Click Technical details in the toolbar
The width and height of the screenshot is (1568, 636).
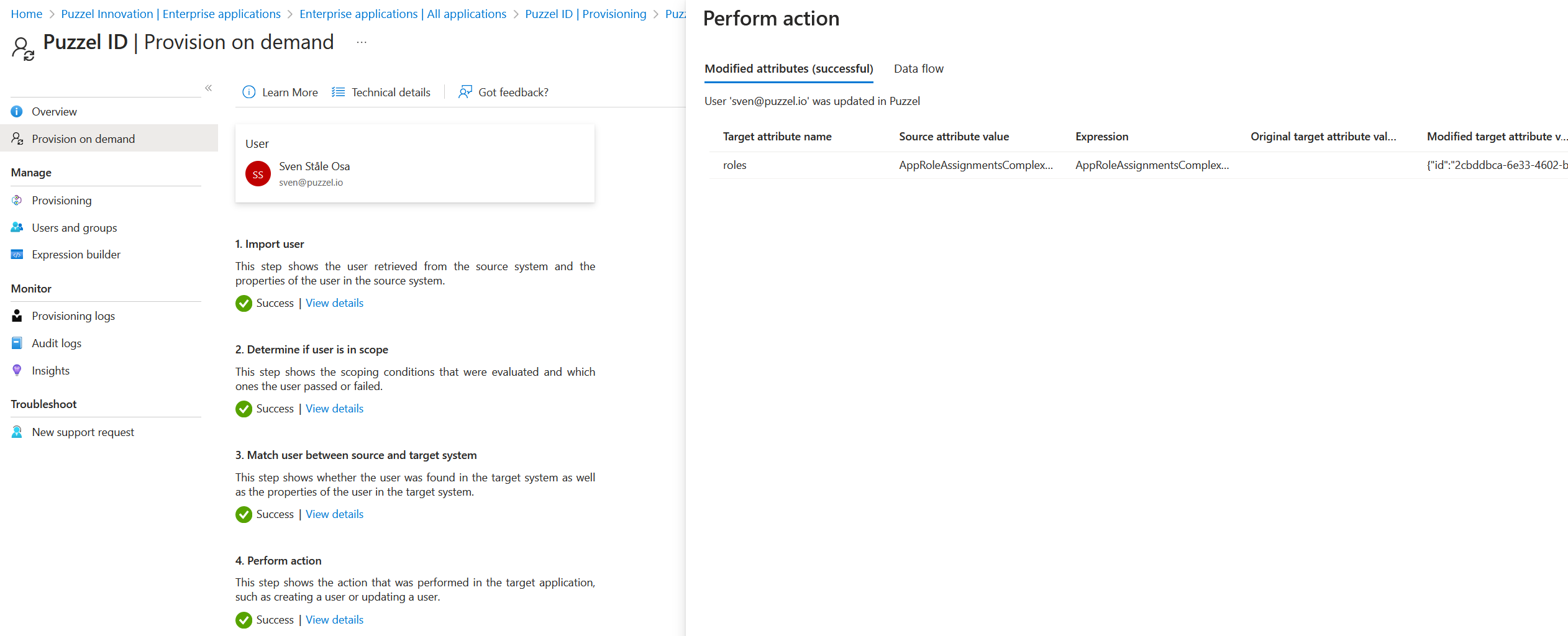click(x=381, y=93)
